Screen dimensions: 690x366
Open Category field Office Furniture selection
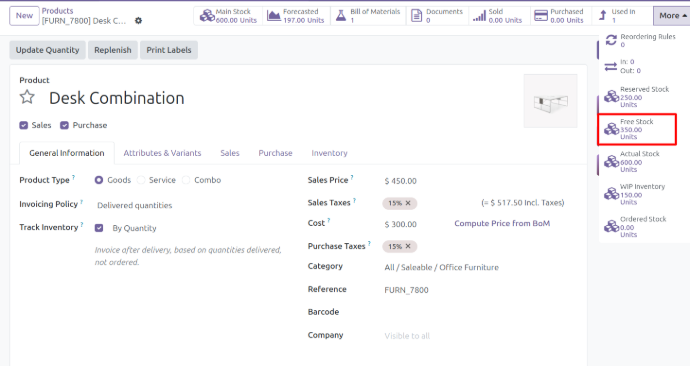point(441,267)
